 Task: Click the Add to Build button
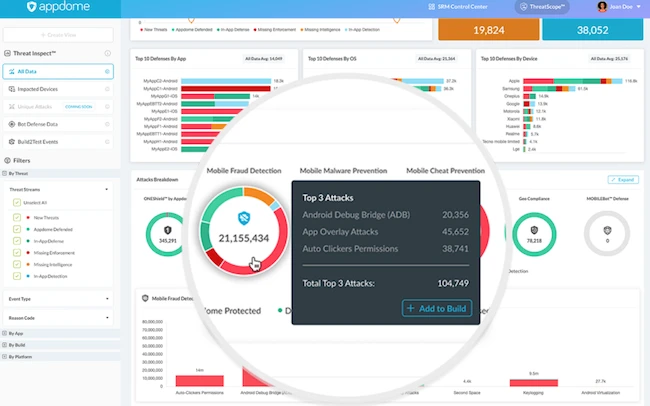click(x=437, y=309)
